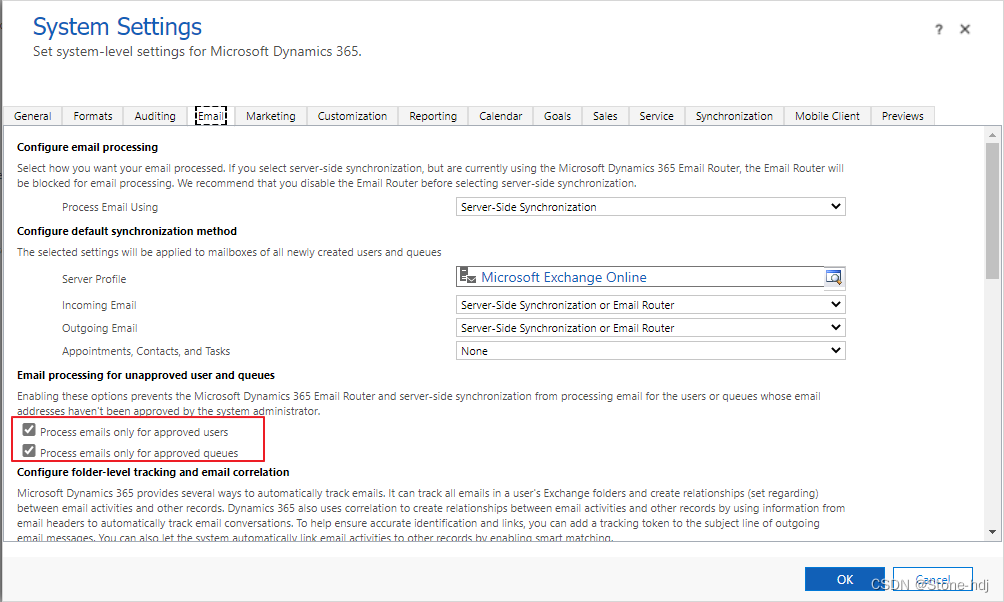This screenshot has width=1004, height=602.
Task: Click the help question mark icon
Action: [x=939, y=29]
